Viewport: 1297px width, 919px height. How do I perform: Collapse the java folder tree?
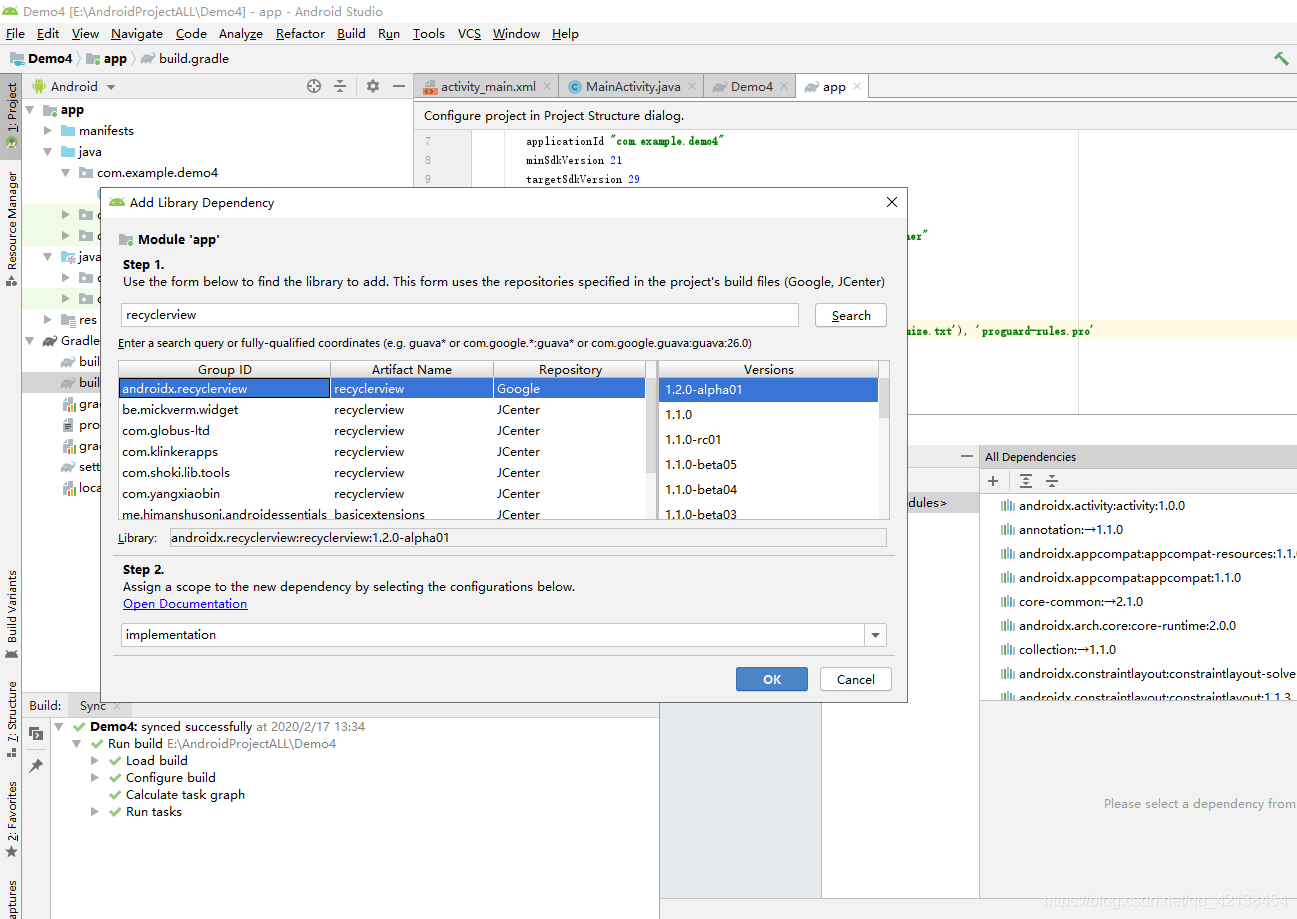(x=48, y=151)
